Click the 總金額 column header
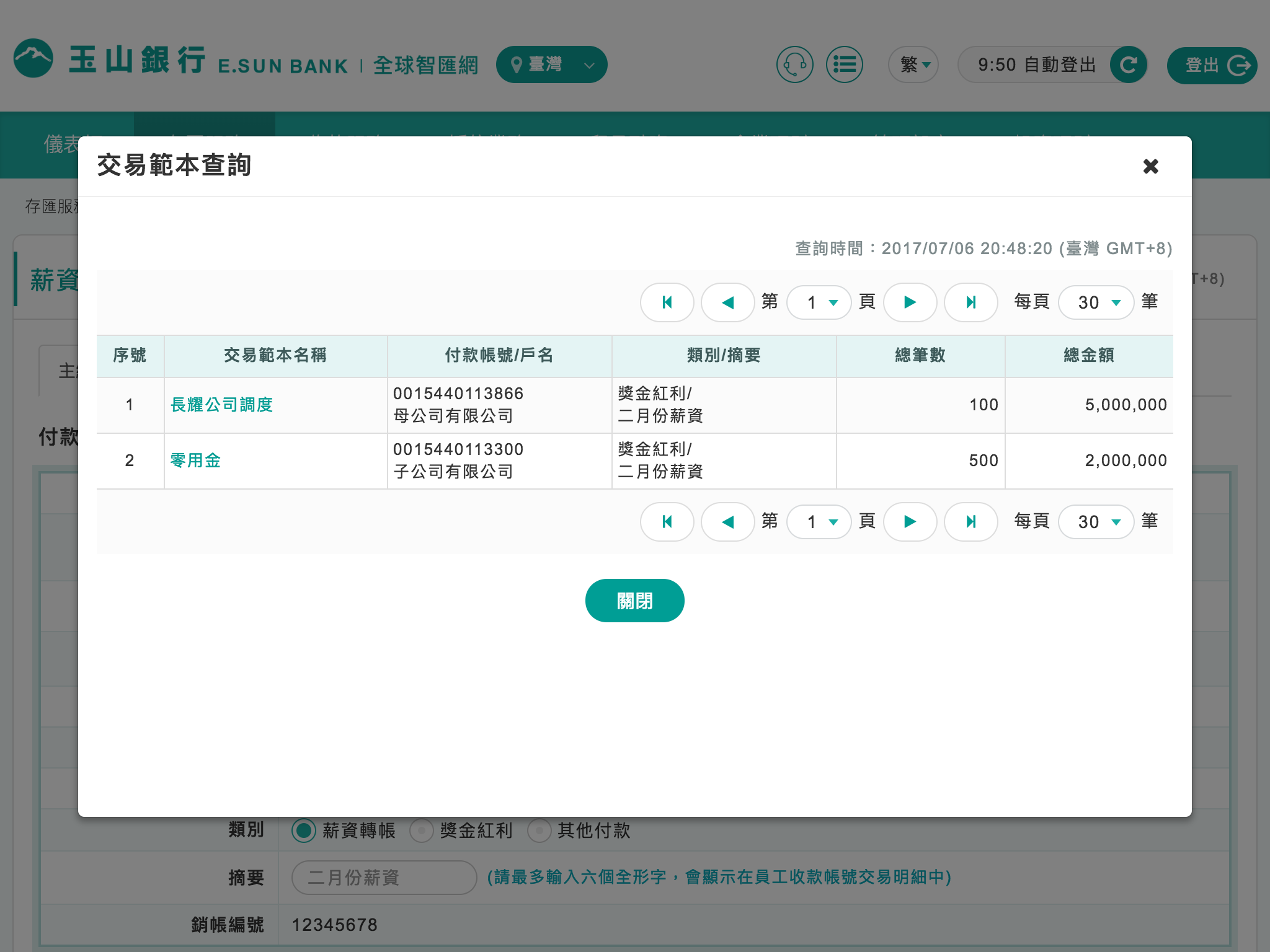The height and width of the screenshot is (952, 1270). (x=1089, y=356)
